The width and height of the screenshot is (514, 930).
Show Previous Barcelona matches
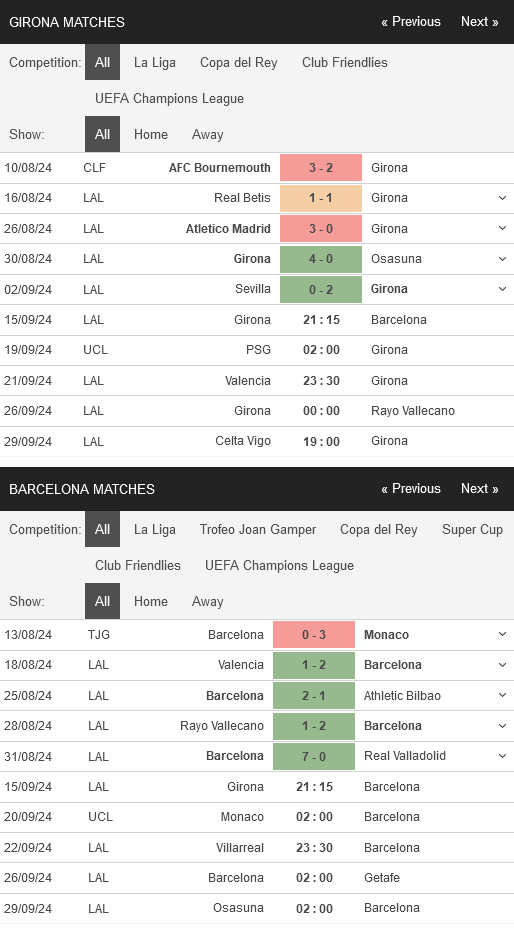point(411,489)
